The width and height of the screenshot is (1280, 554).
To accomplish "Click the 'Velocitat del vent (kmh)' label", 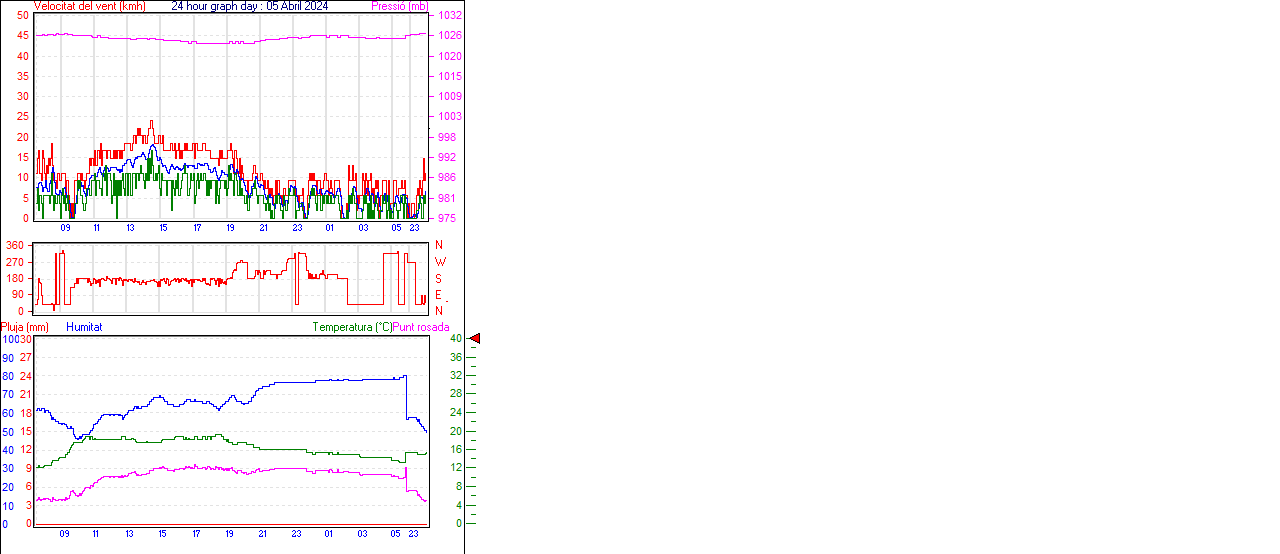I will (89, 6).
